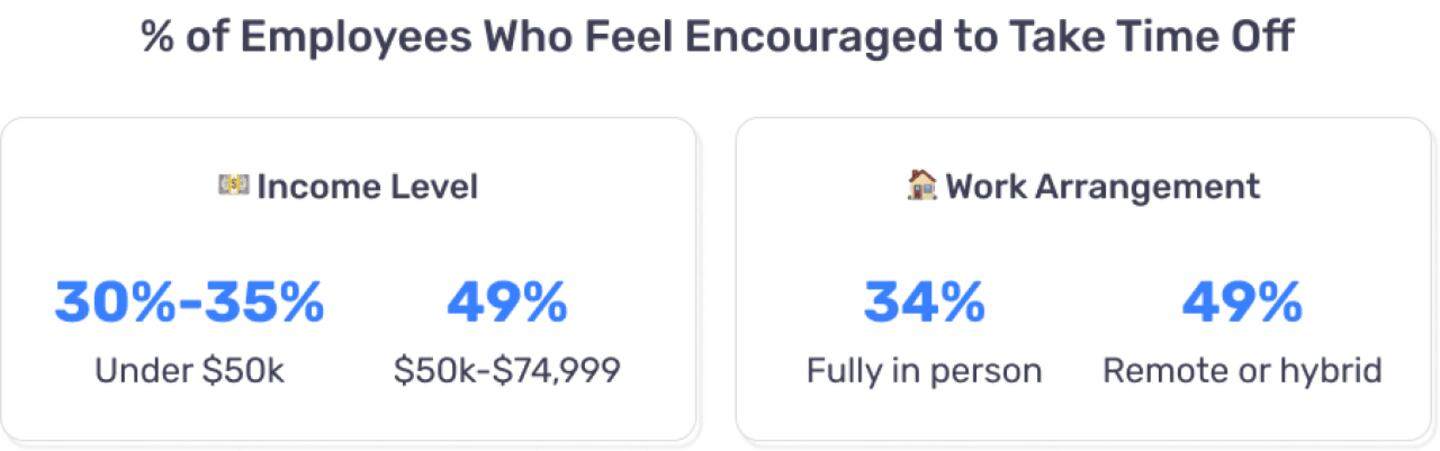
Task: Click the money banknote icon
Action: click(x=233, y=185)
